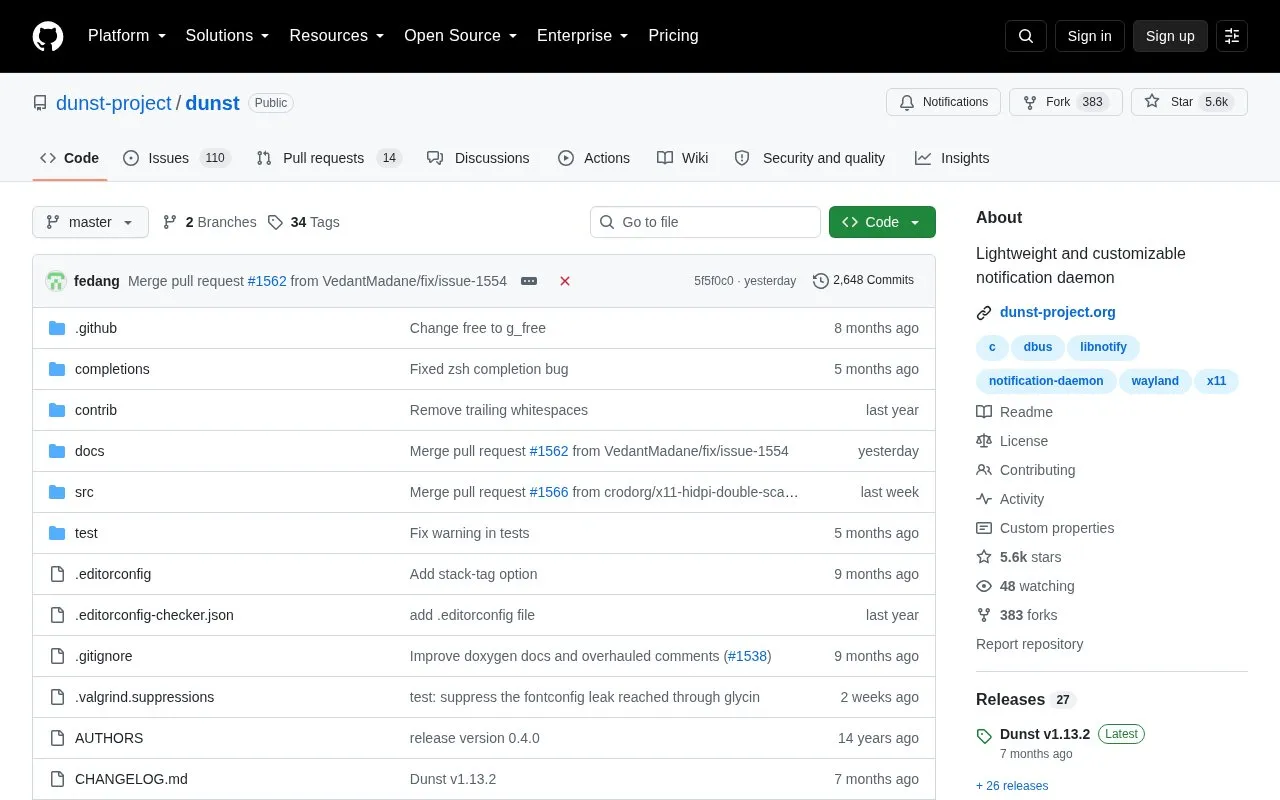
Task: Open the .github folder
Action: click(96, 328)
